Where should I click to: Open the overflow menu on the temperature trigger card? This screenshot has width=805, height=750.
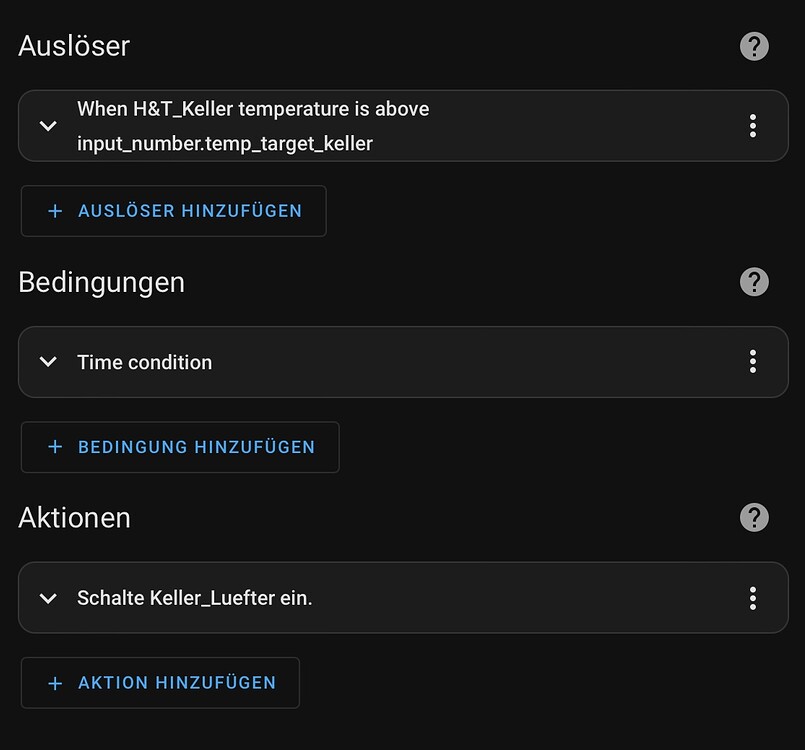coord(753,125)
